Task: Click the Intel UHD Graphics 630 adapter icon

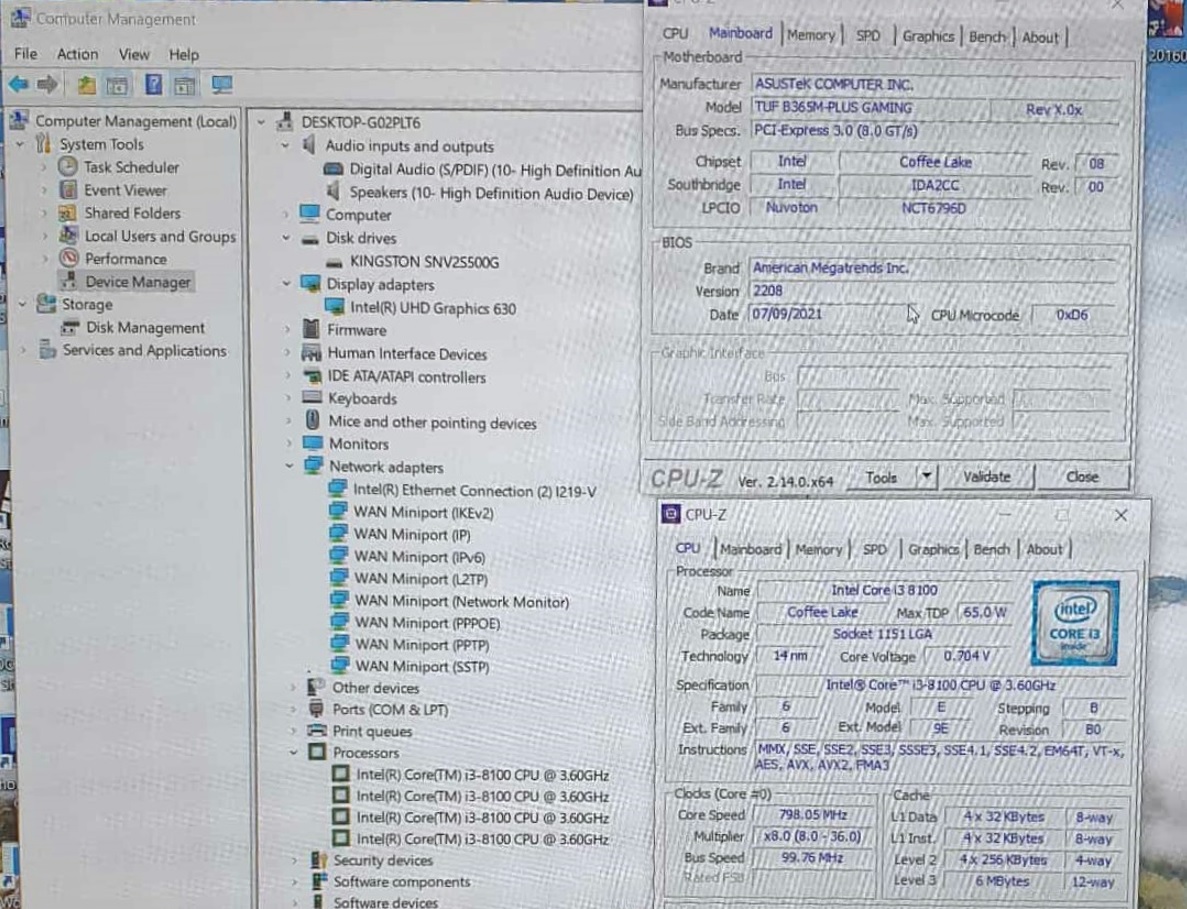Action: pyautogui.click(x=335, y=307)
